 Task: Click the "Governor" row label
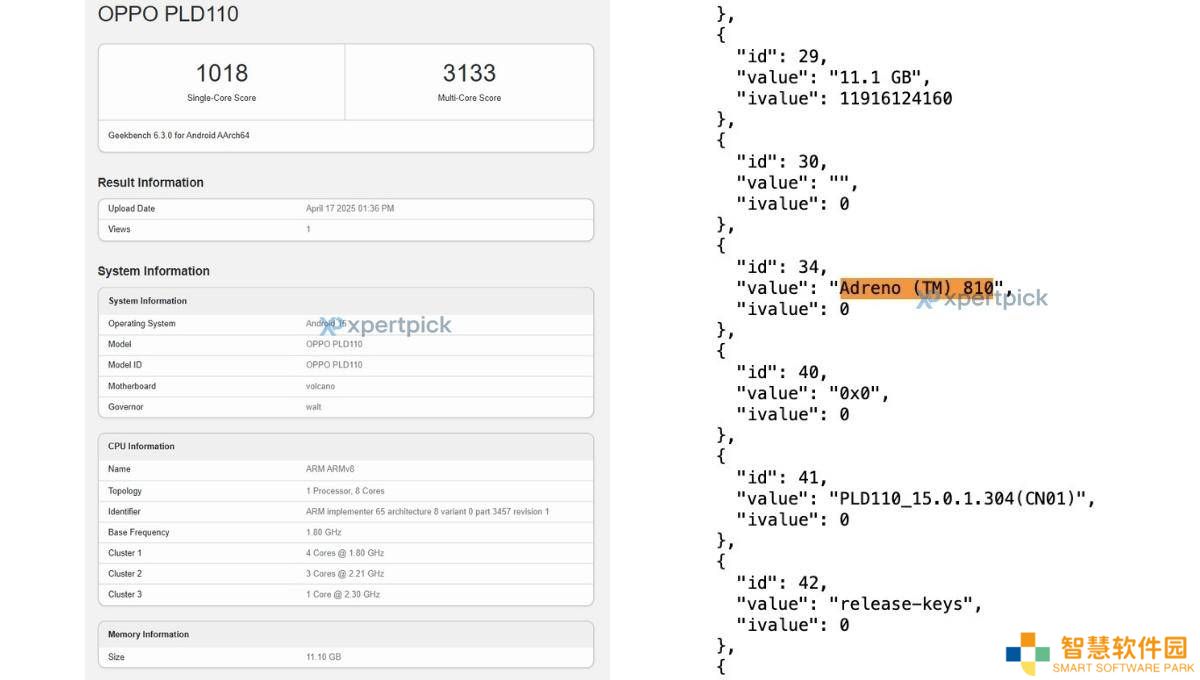click(x=126, y=407)
